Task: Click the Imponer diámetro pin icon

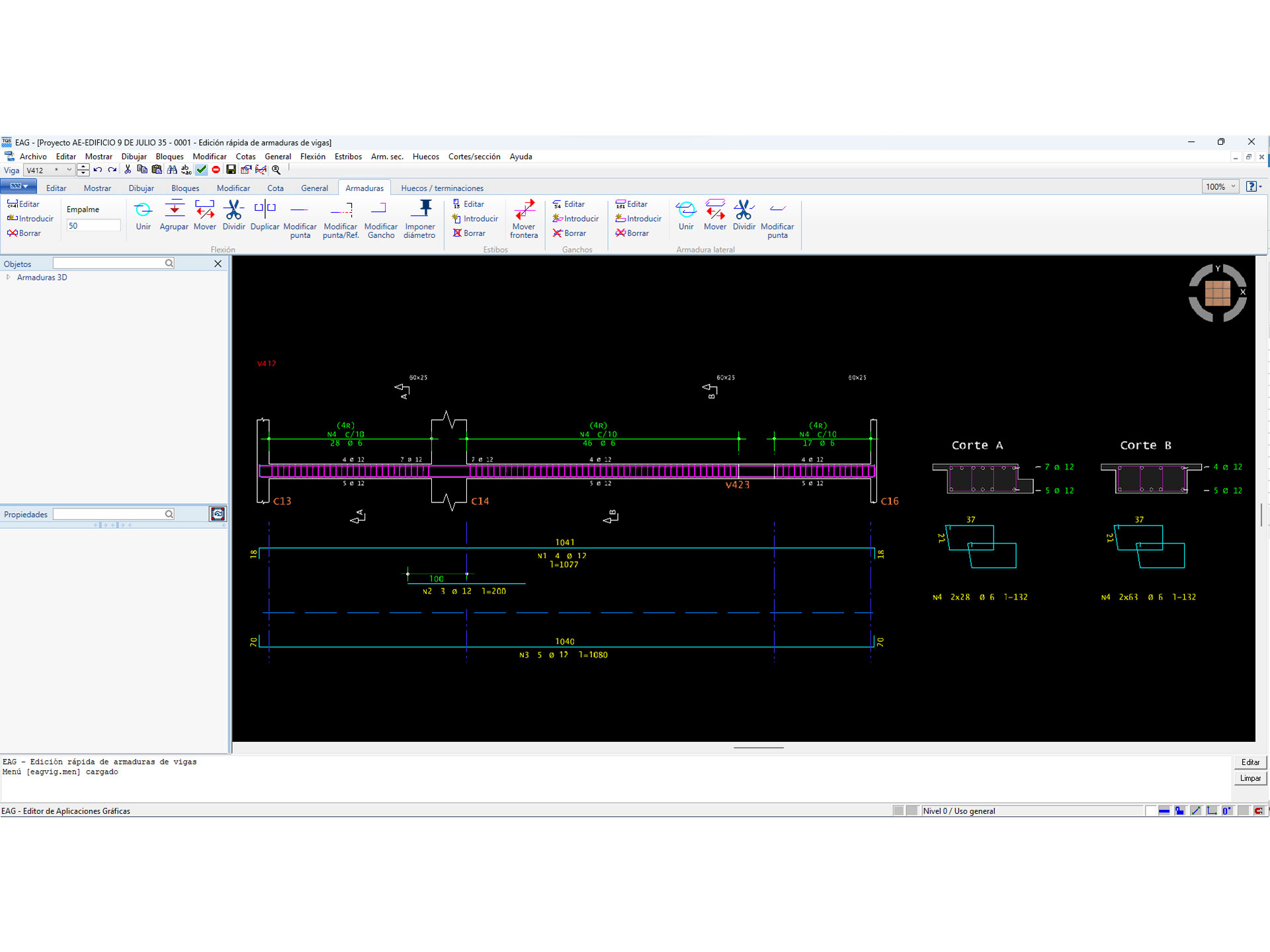Action: [419, 219]
